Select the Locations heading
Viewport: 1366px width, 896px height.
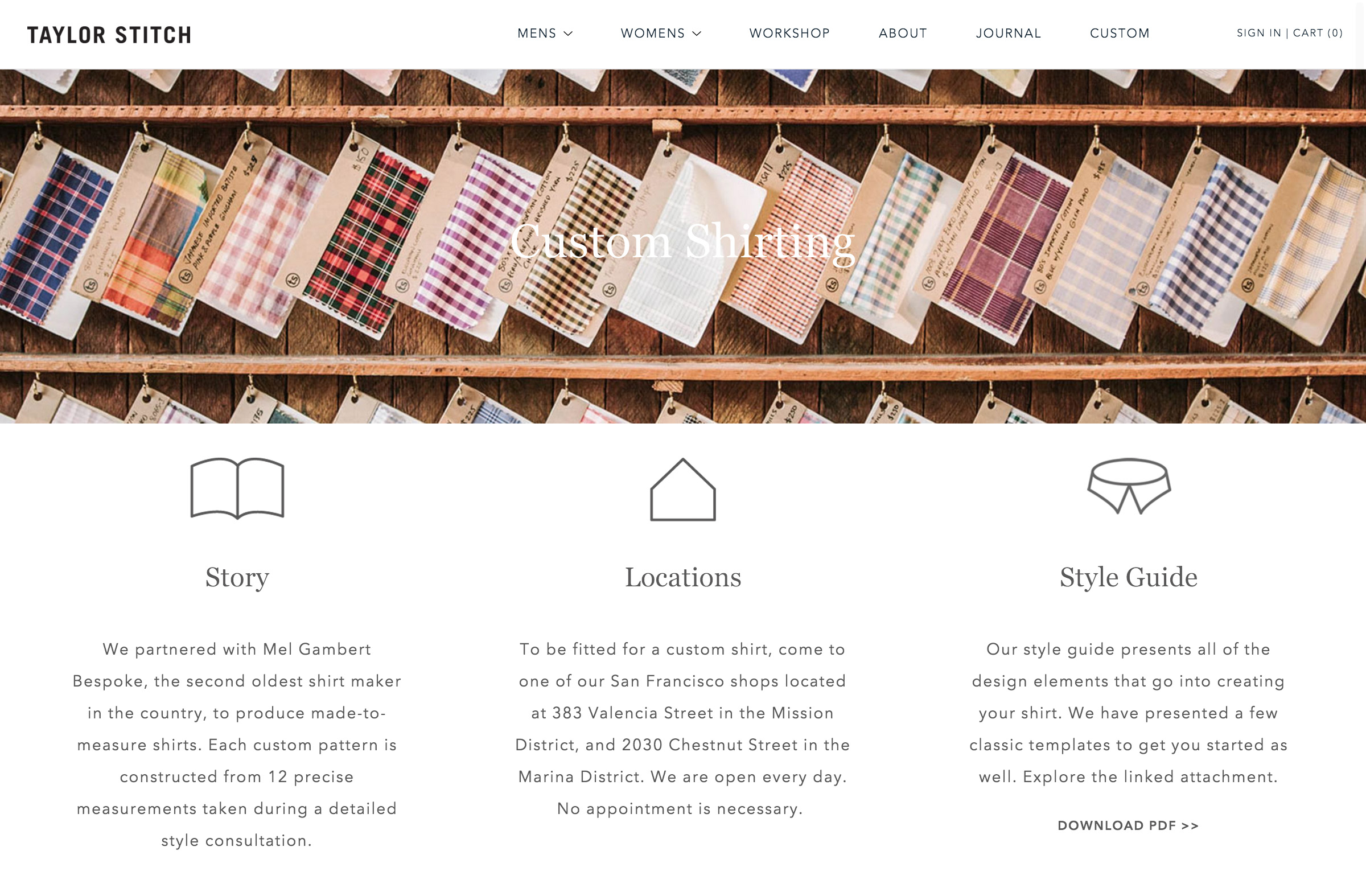(x=683, y=577)
